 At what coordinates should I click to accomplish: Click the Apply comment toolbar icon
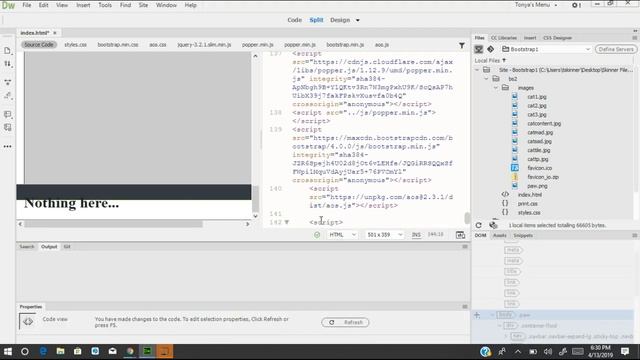pyautogui.click(x=7, y=114)
